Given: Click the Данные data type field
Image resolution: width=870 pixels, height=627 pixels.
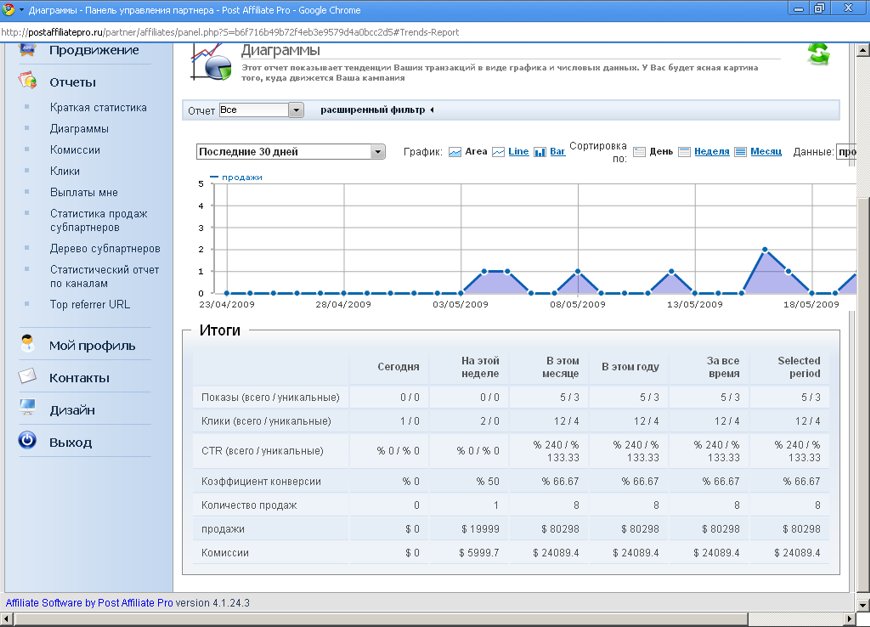Looking at the screenshot, I should (846, 152).
